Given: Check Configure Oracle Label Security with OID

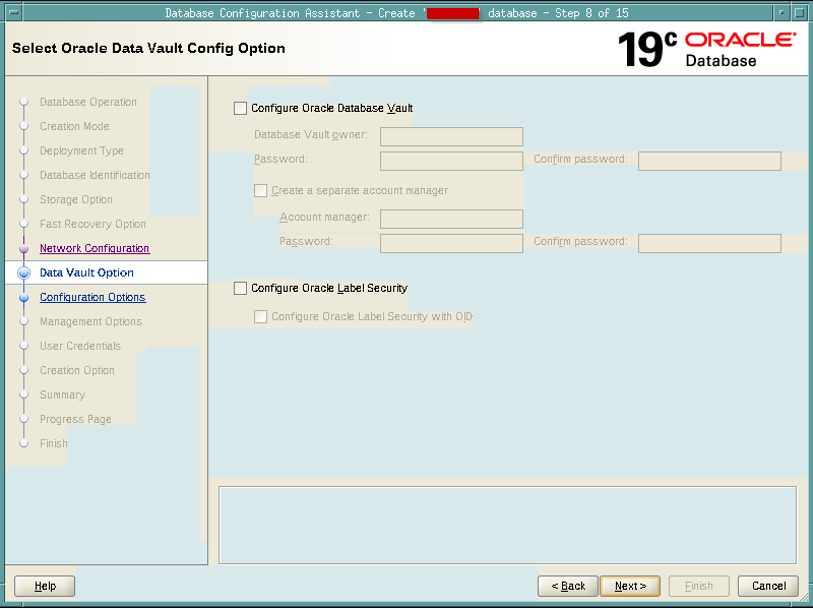Looking at the screenshot, I should (x=260, y=317).
